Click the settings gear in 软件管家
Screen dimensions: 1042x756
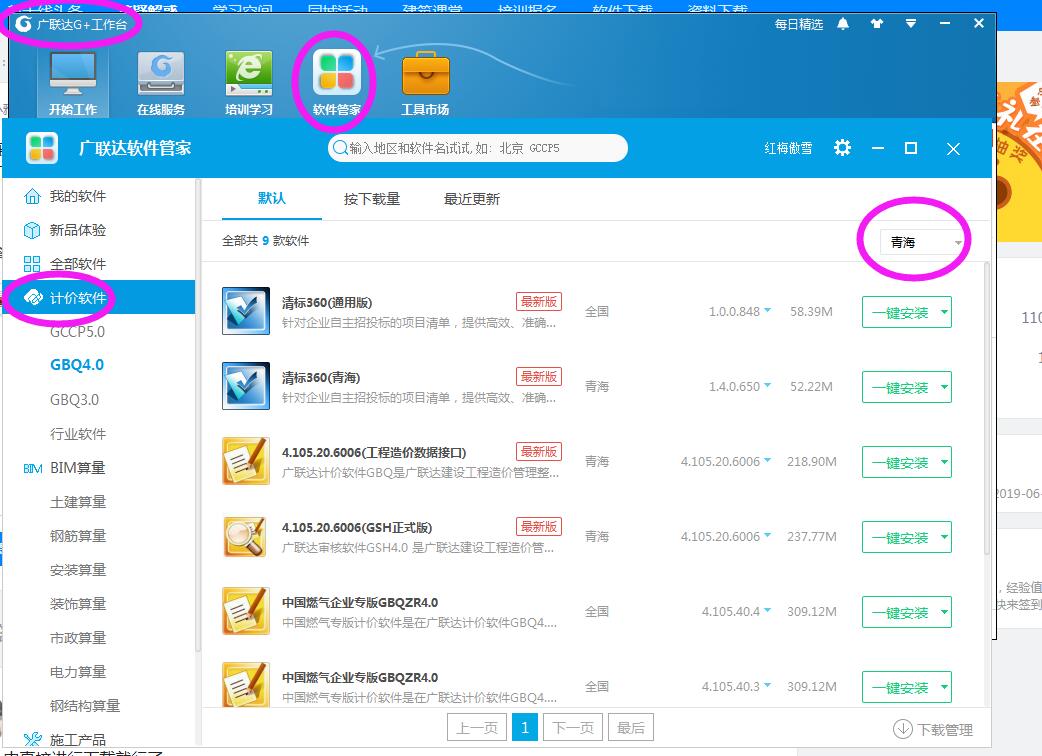coord(842,147)
